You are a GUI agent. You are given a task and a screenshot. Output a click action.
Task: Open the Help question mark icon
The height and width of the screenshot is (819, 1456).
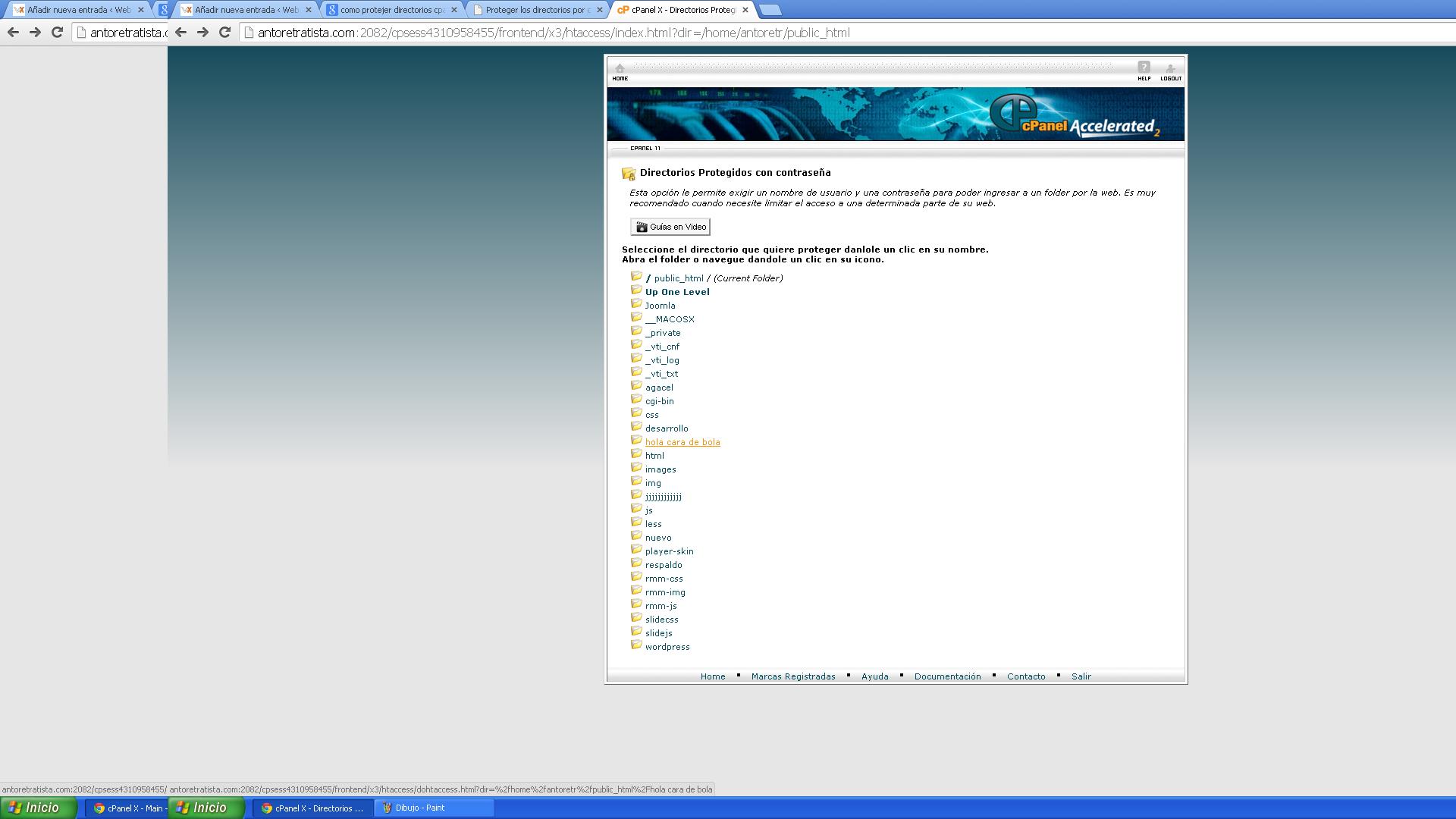(1144, 69)
